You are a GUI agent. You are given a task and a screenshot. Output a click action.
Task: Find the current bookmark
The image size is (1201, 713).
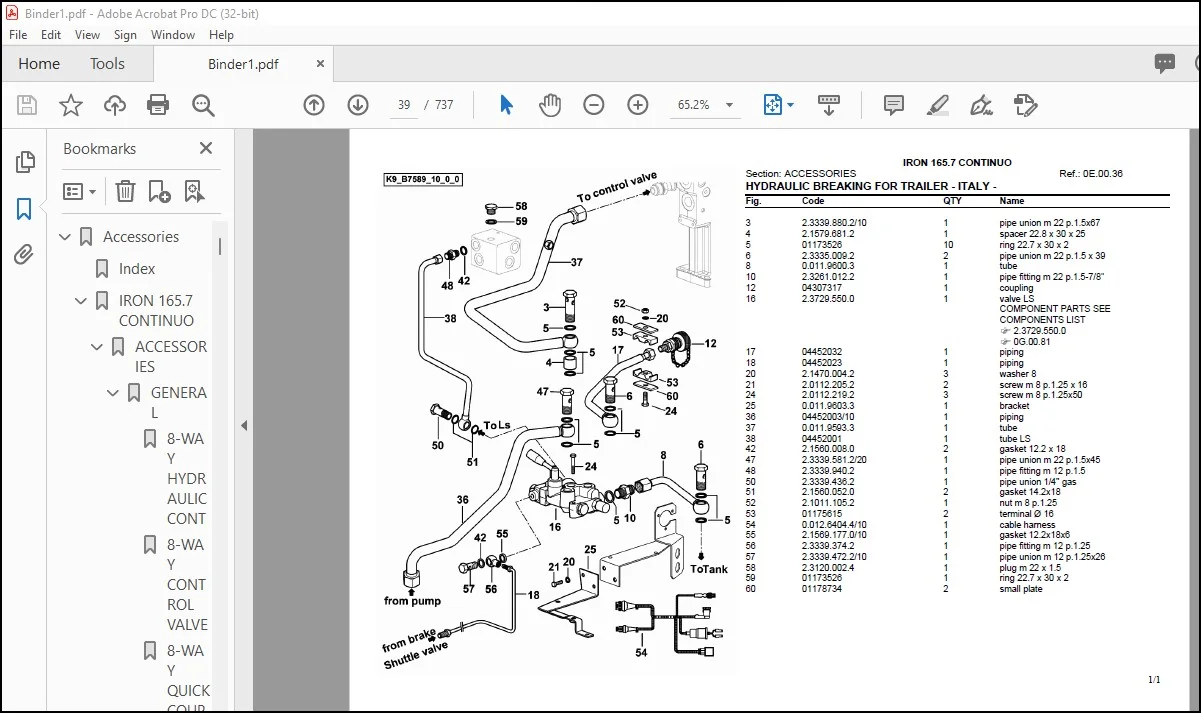click(193, 191)
